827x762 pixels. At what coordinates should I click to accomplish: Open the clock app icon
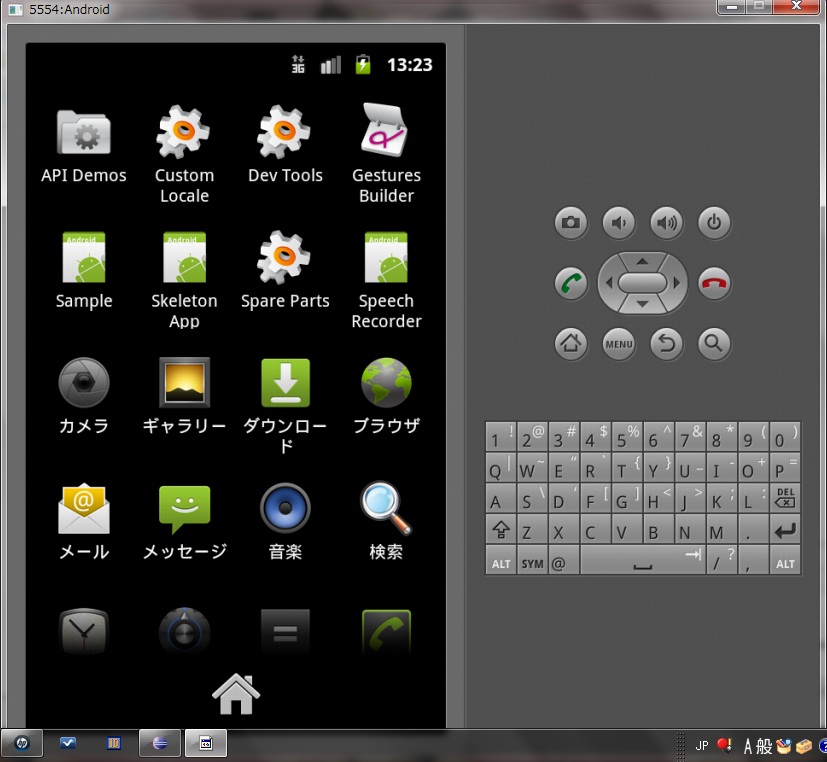pyautogui.click(x=84, y=631)
